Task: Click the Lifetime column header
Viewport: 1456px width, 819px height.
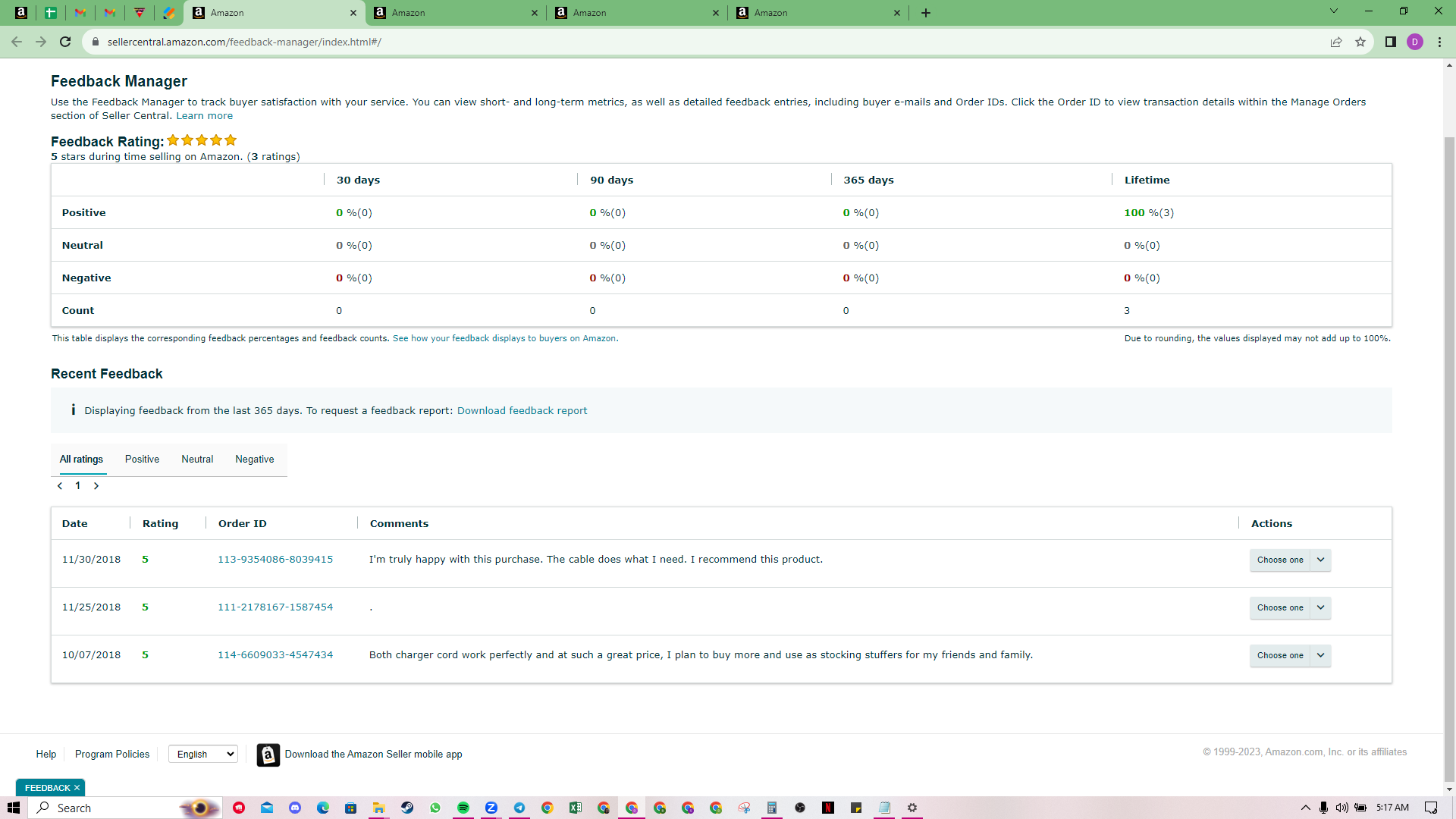Action: click(1147, 180)
